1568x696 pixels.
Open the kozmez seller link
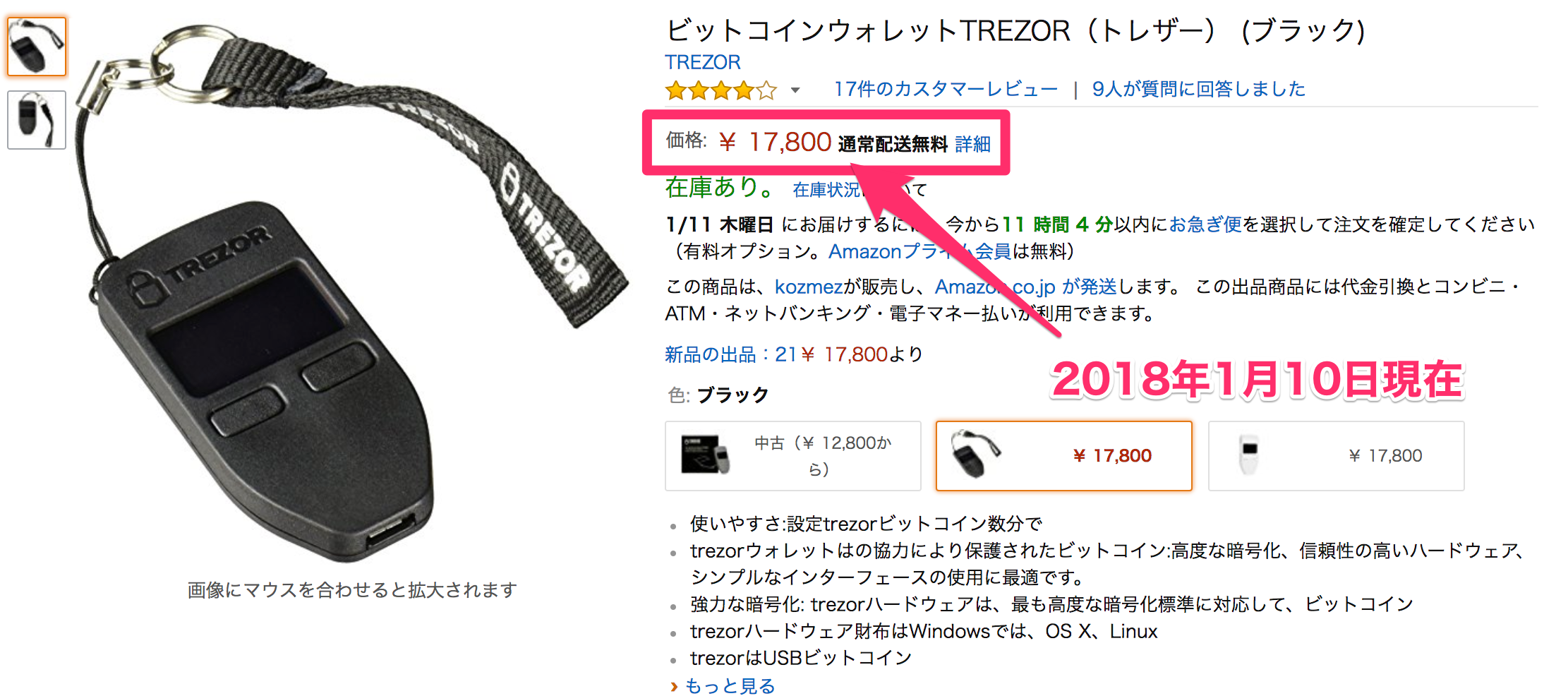(809, 287)
